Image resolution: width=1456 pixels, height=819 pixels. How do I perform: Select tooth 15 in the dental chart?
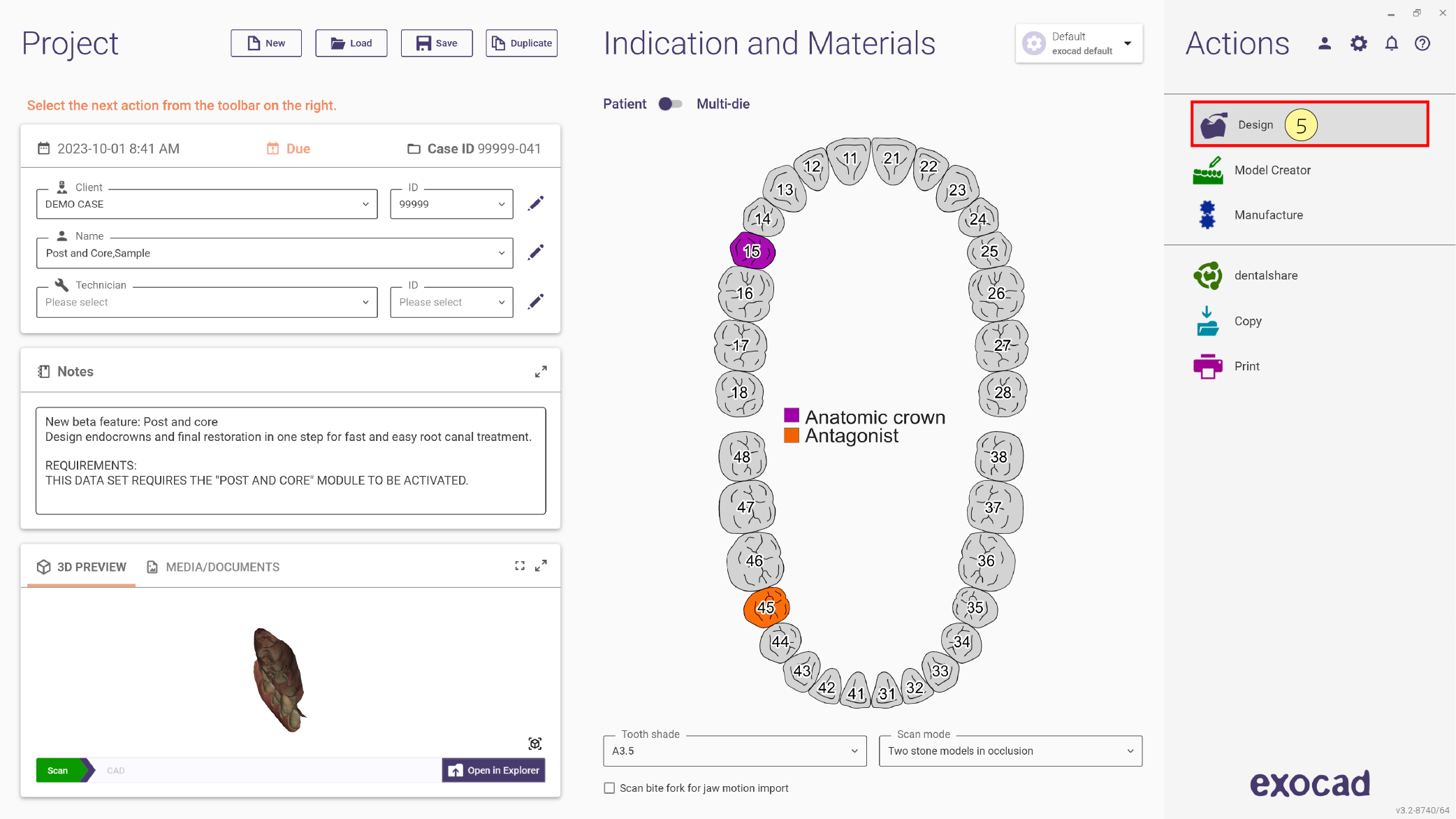coord(752,251)
